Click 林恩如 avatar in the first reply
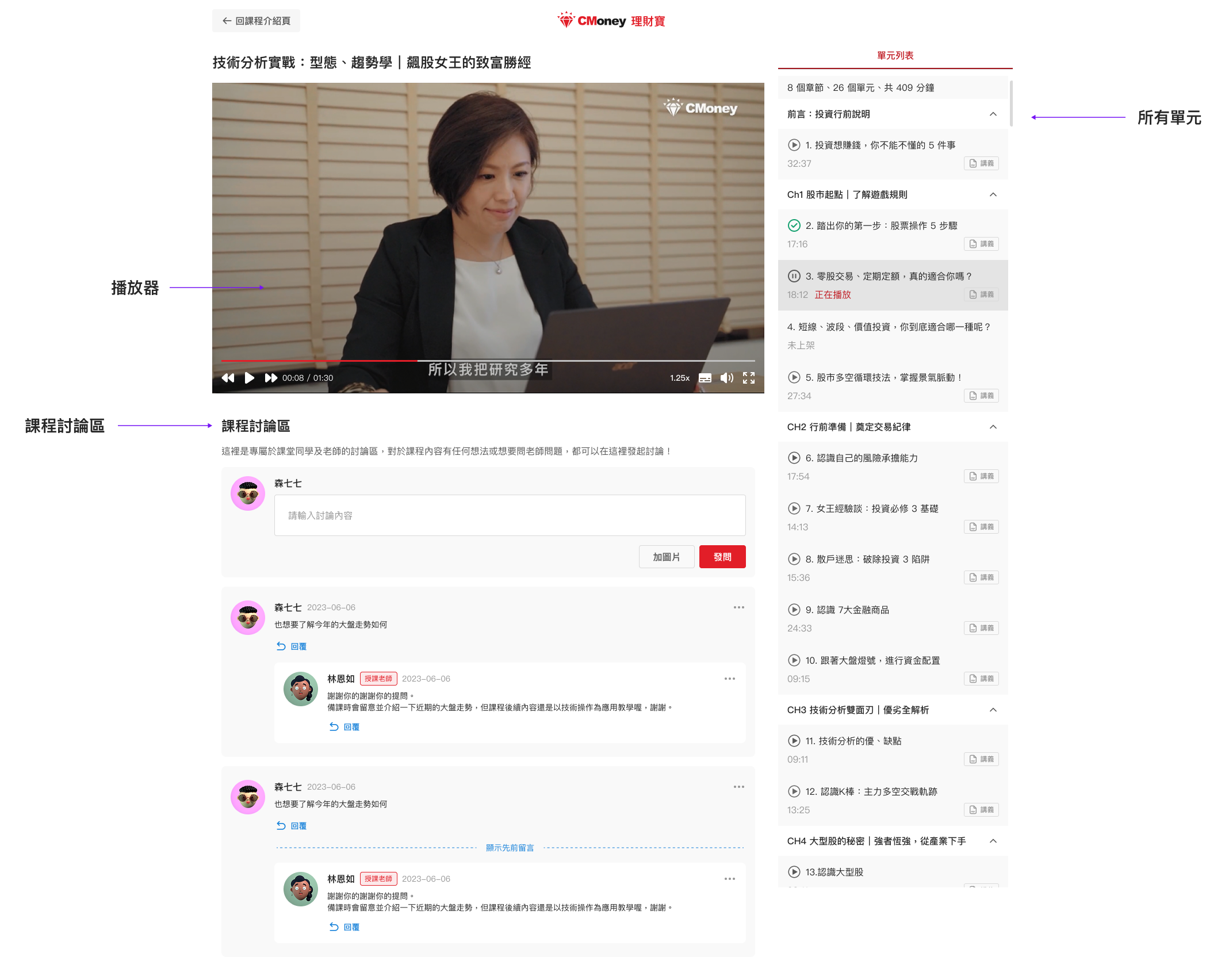Image resolution: width=1225 pixels, height=980 pixels. (301, 689)
